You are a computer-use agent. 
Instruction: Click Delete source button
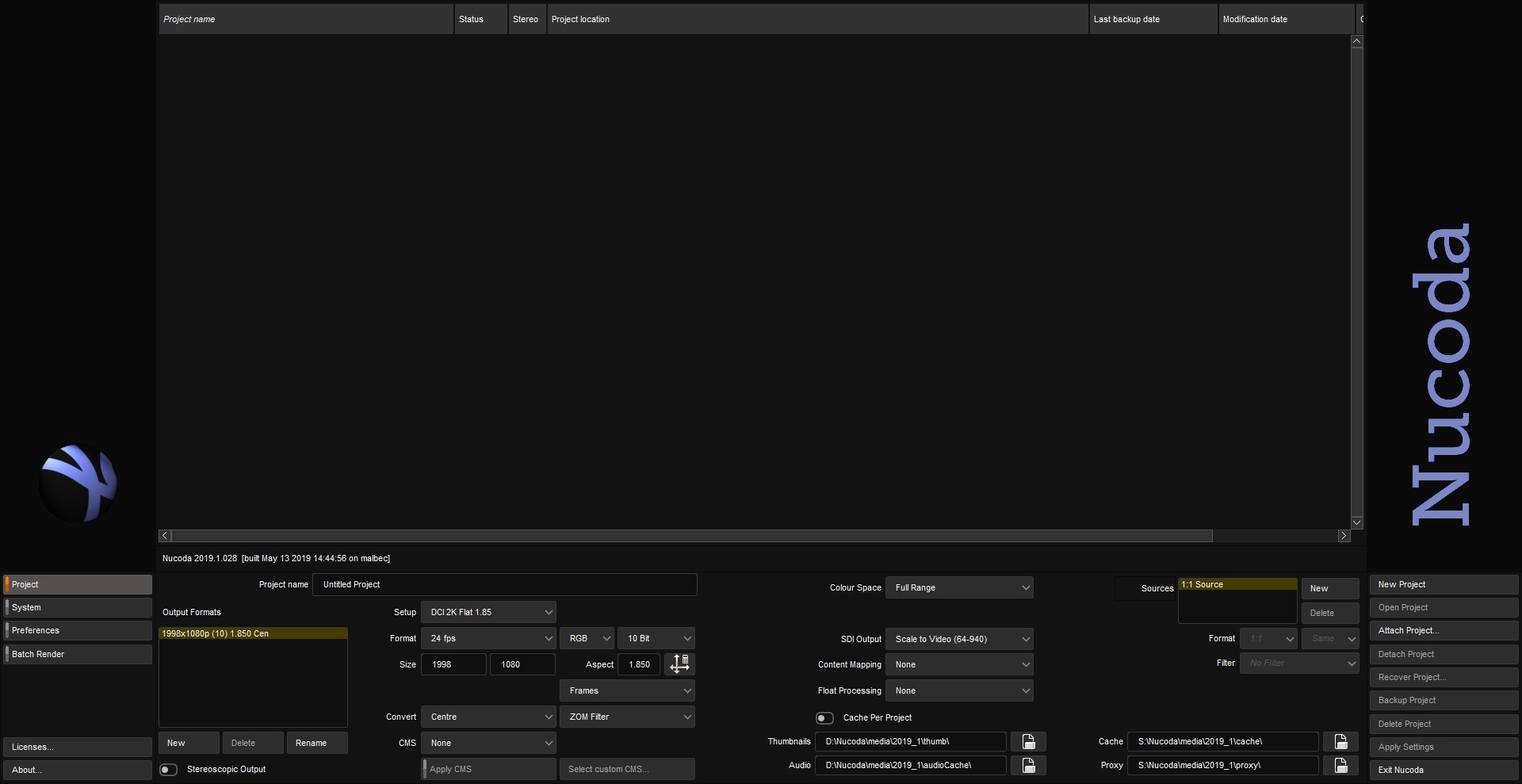(1330, 613)
